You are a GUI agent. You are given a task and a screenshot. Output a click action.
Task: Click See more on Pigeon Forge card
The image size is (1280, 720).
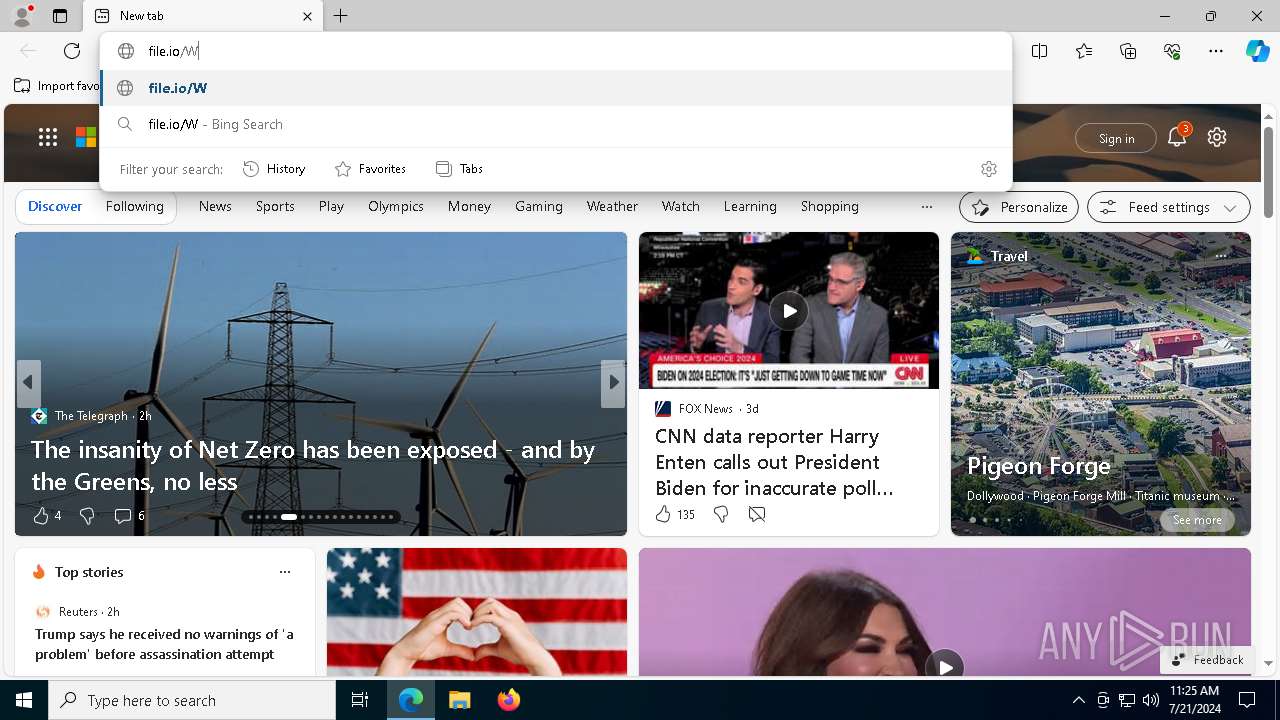1197,520
